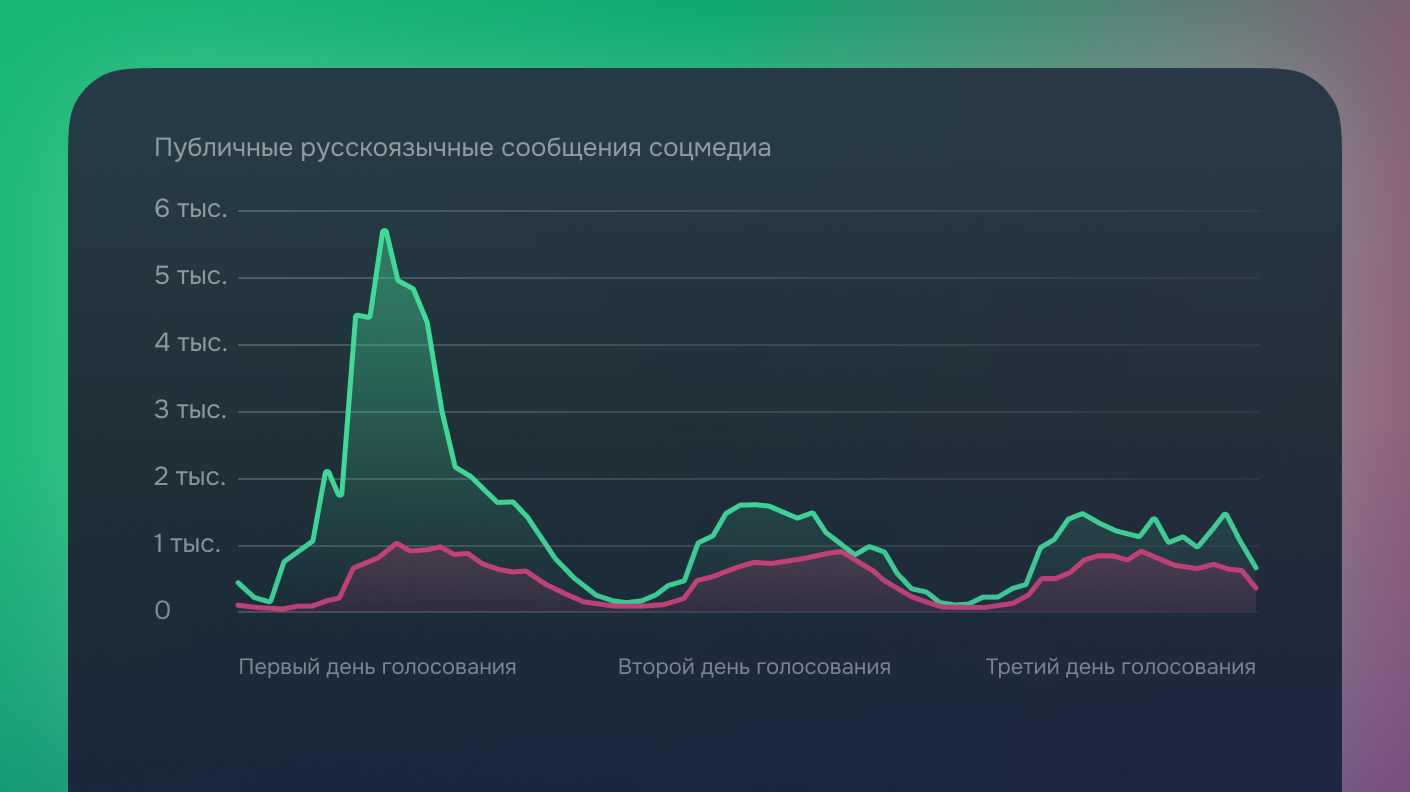
Task: Click the green line's last peak on day three
Action: (1225, 514)
